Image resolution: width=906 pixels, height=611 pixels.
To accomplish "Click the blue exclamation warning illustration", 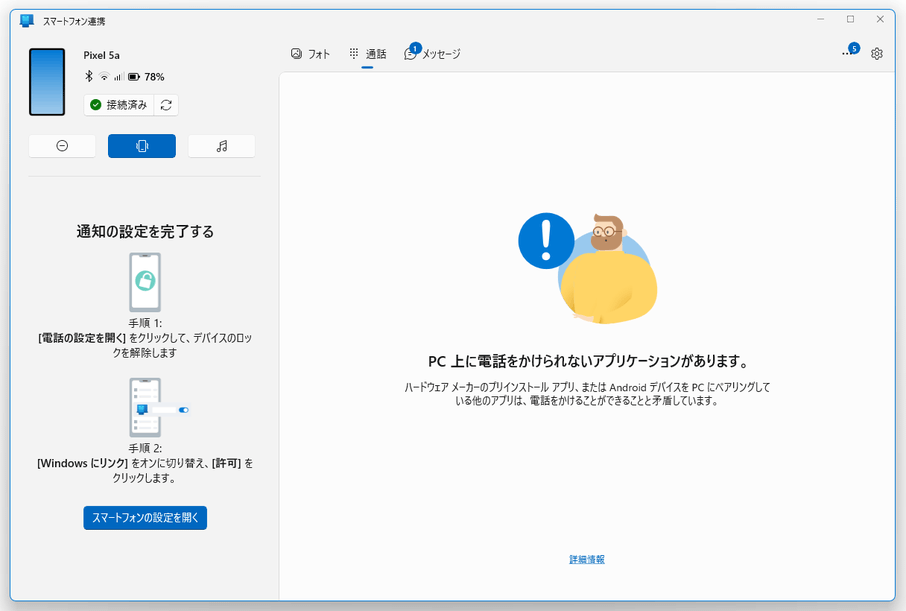I will (x=546, y=240).
